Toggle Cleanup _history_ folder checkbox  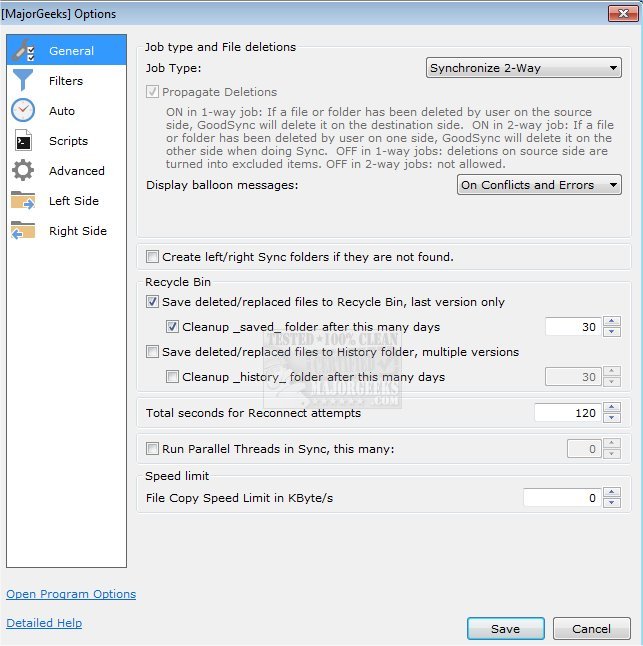tap(172, 377)
